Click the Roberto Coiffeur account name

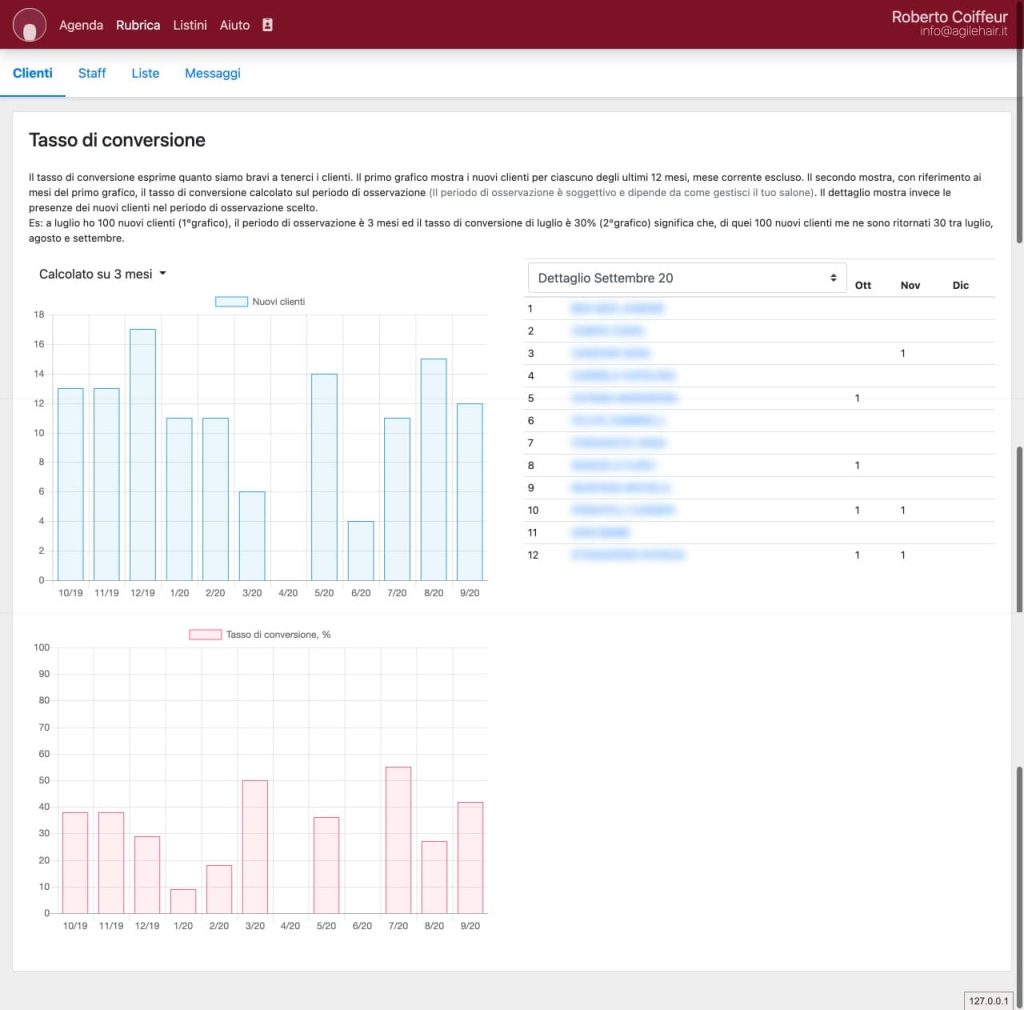pyautogui.click(x=951, y=17)
